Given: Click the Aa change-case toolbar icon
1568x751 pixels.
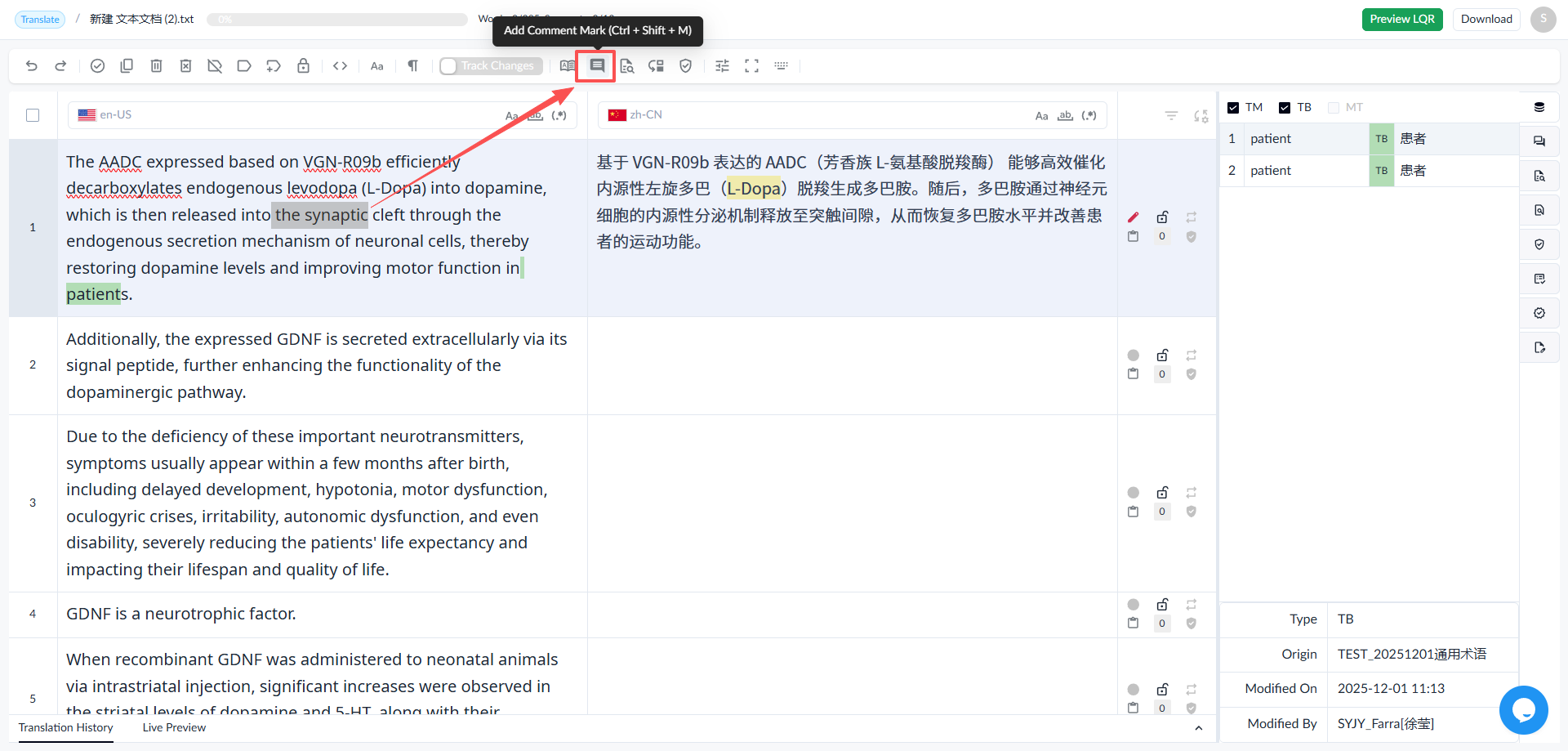Looking at the screenshot, I should pos(376,66).
